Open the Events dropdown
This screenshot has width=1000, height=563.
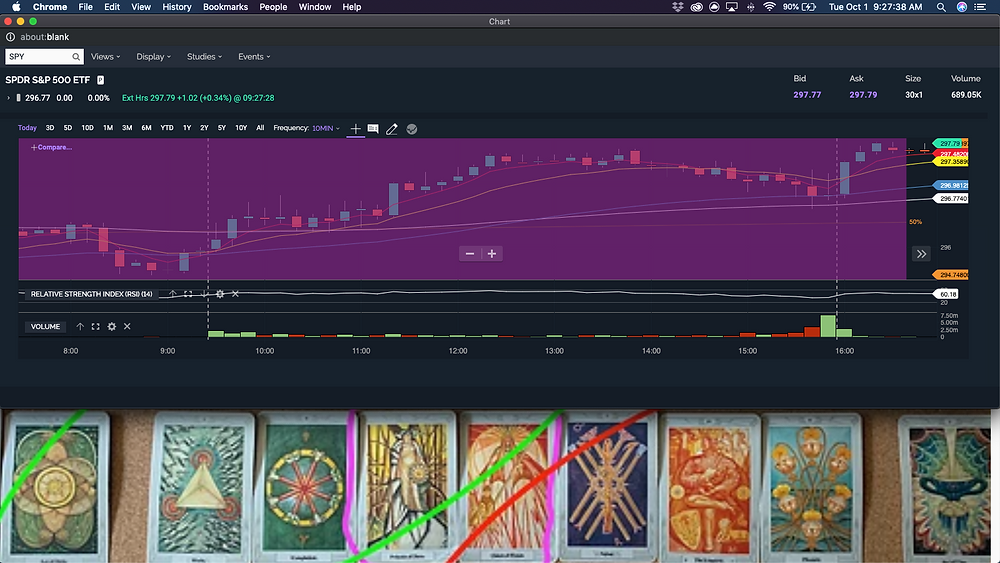click(254, 57)
